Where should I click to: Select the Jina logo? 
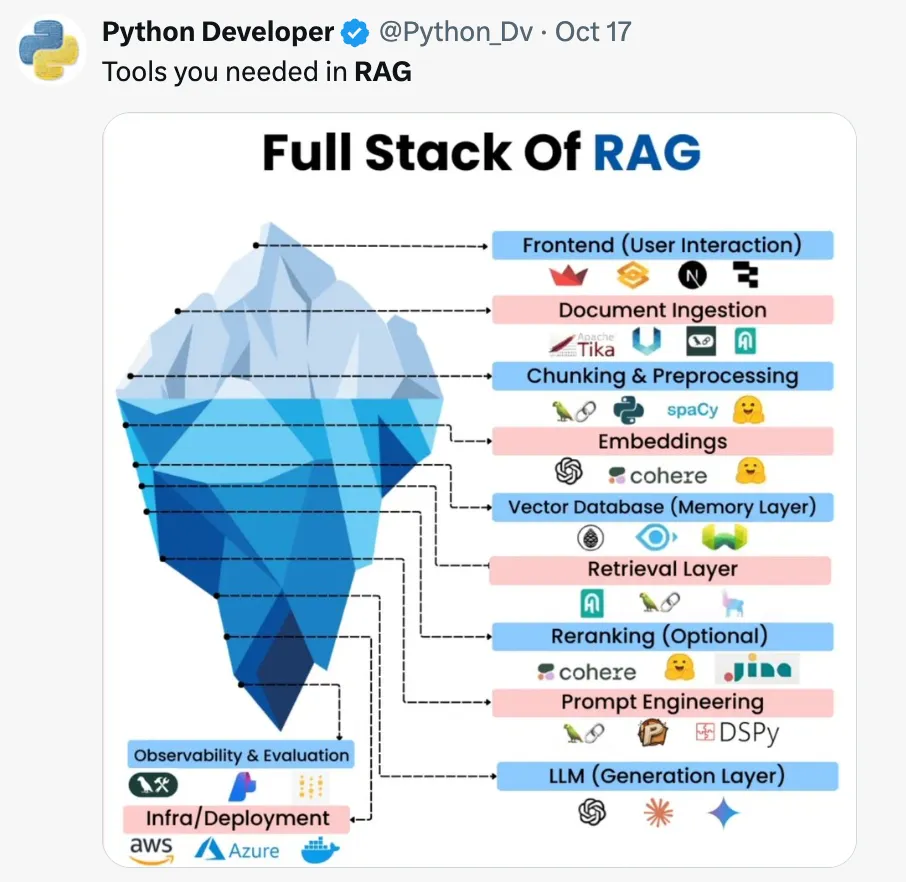pyautogui.click(x=757, y=669)
